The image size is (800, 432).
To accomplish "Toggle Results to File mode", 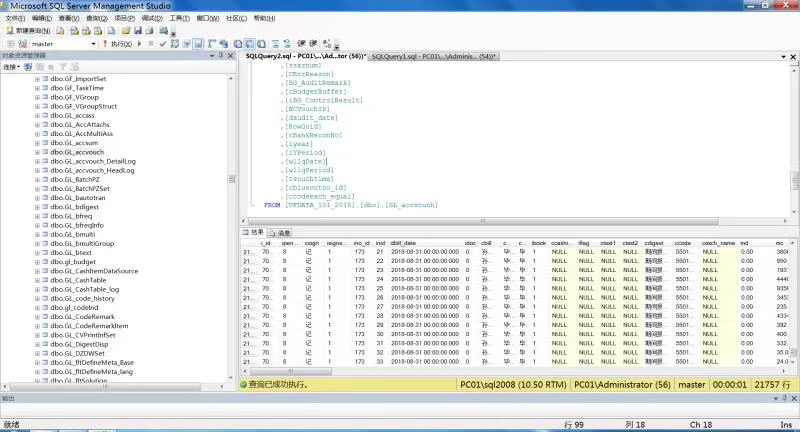I will (x=261, y=44).
